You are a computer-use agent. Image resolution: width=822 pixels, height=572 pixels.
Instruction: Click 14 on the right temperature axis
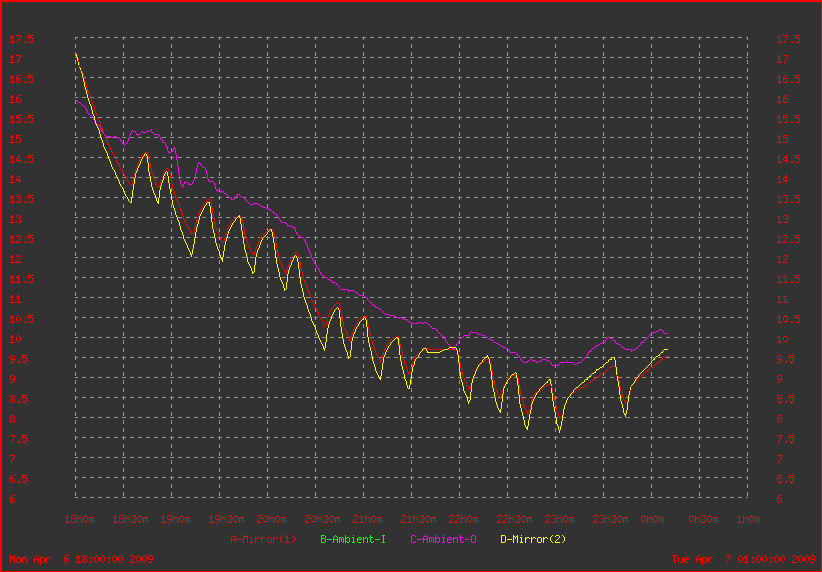[782, 179]
